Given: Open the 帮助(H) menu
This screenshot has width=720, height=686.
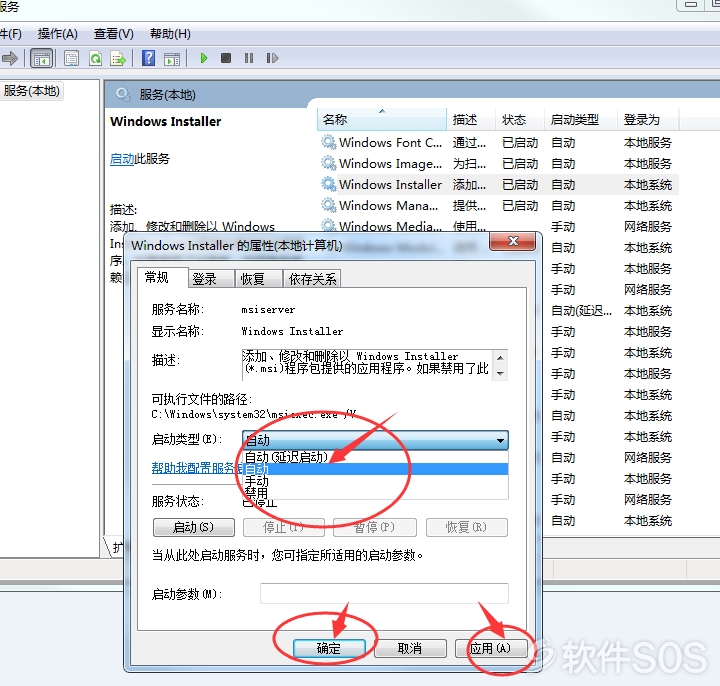Looking at the screenshot, I should coord(170,34).
